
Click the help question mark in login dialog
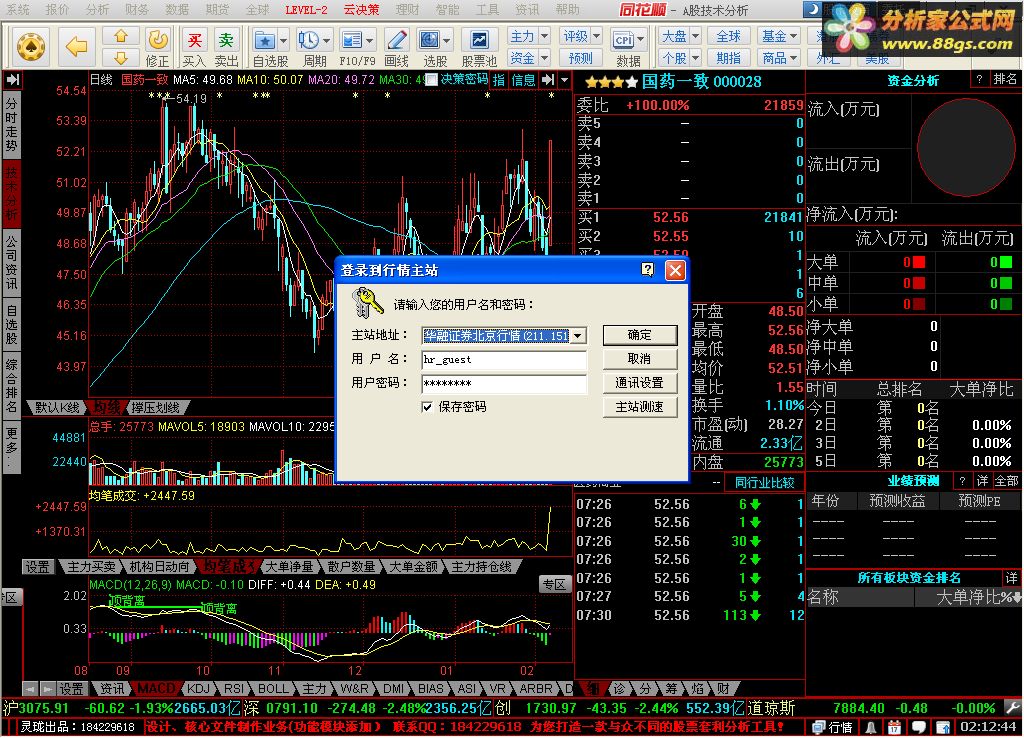pos(647,270)
